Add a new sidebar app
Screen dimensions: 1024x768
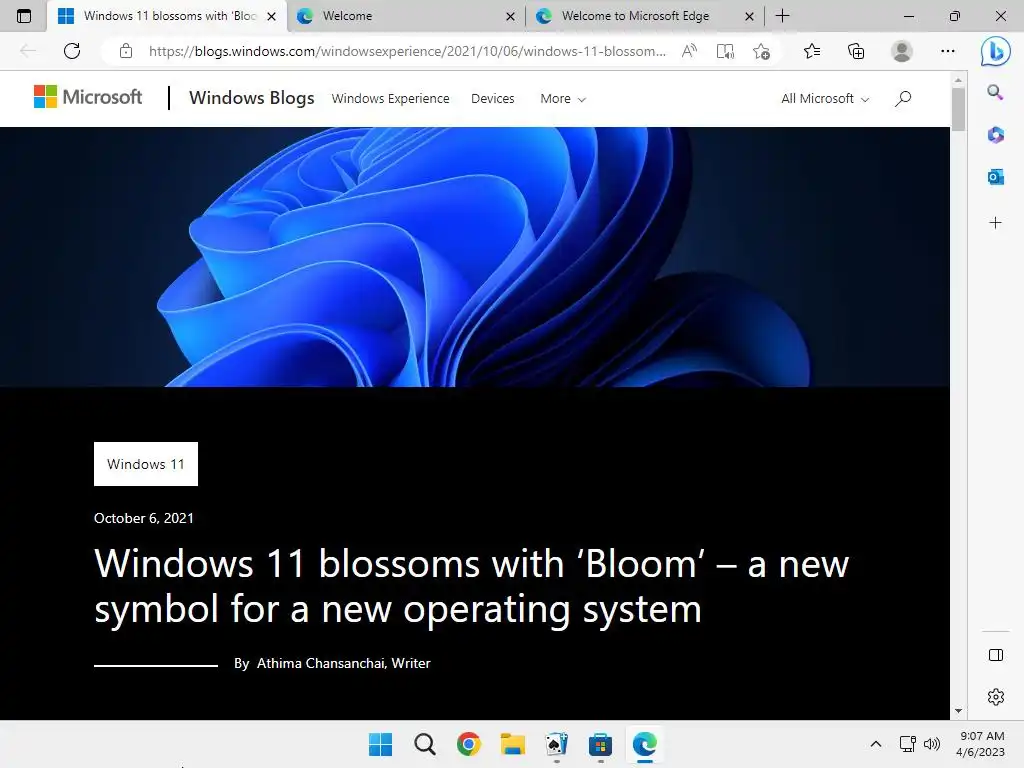pos(995,223)
